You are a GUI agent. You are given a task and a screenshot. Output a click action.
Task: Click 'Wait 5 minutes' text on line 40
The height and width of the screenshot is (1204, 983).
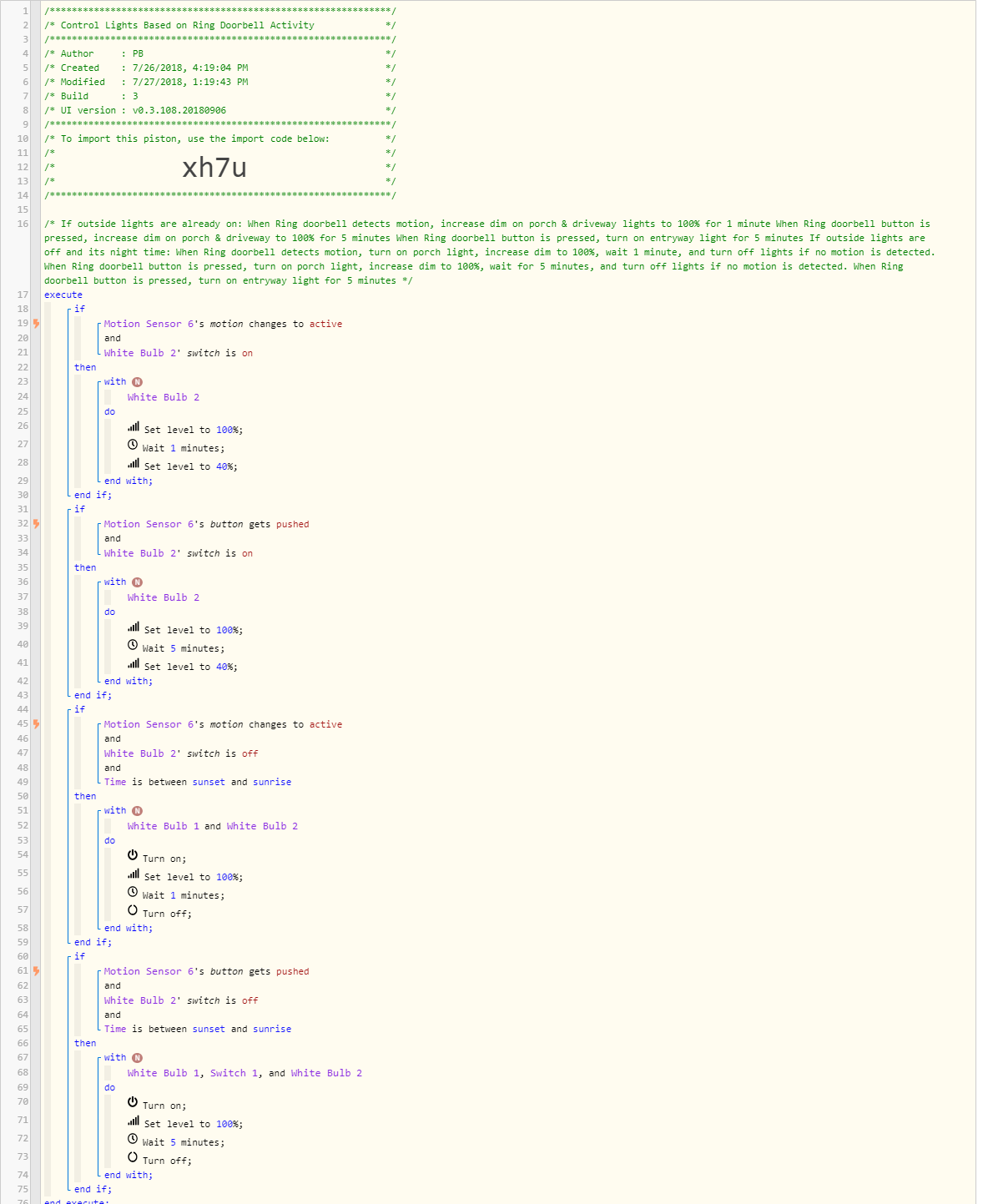tap(184, 648)
